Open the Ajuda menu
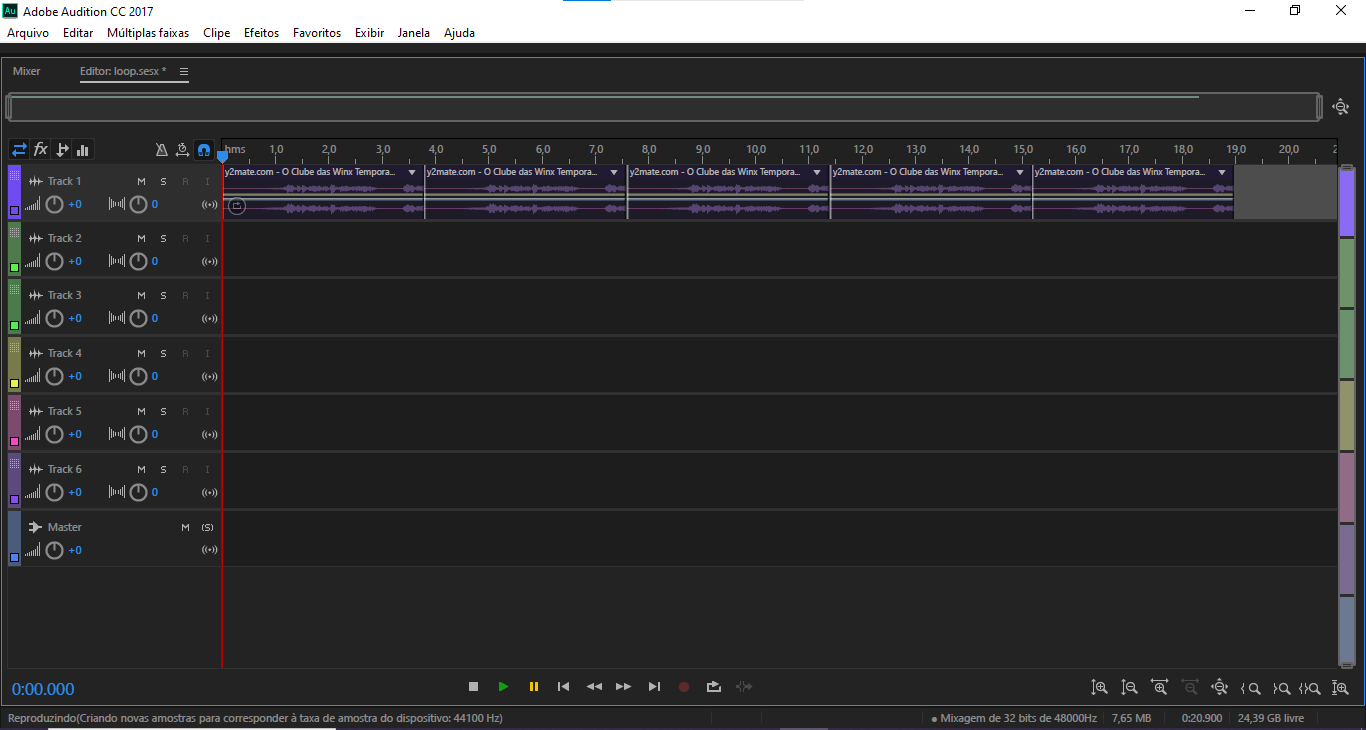 coord(460,33)
